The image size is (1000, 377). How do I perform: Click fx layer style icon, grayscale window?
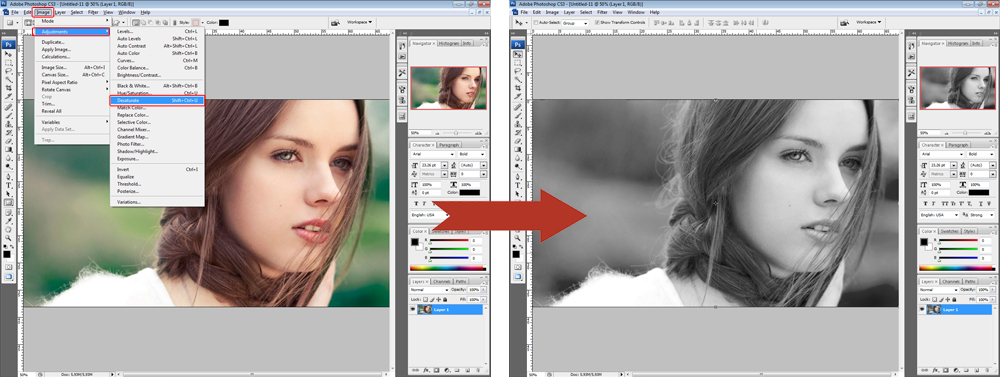coord(936,370)
